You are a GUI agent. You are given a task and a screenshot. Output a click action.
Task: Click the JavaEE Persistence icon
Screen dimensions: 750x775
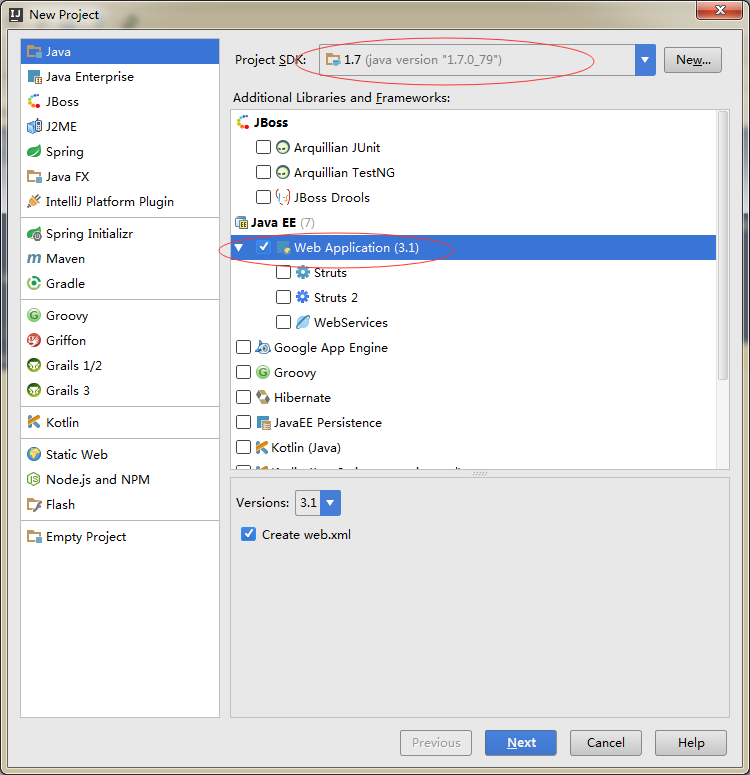coord(264,423)
